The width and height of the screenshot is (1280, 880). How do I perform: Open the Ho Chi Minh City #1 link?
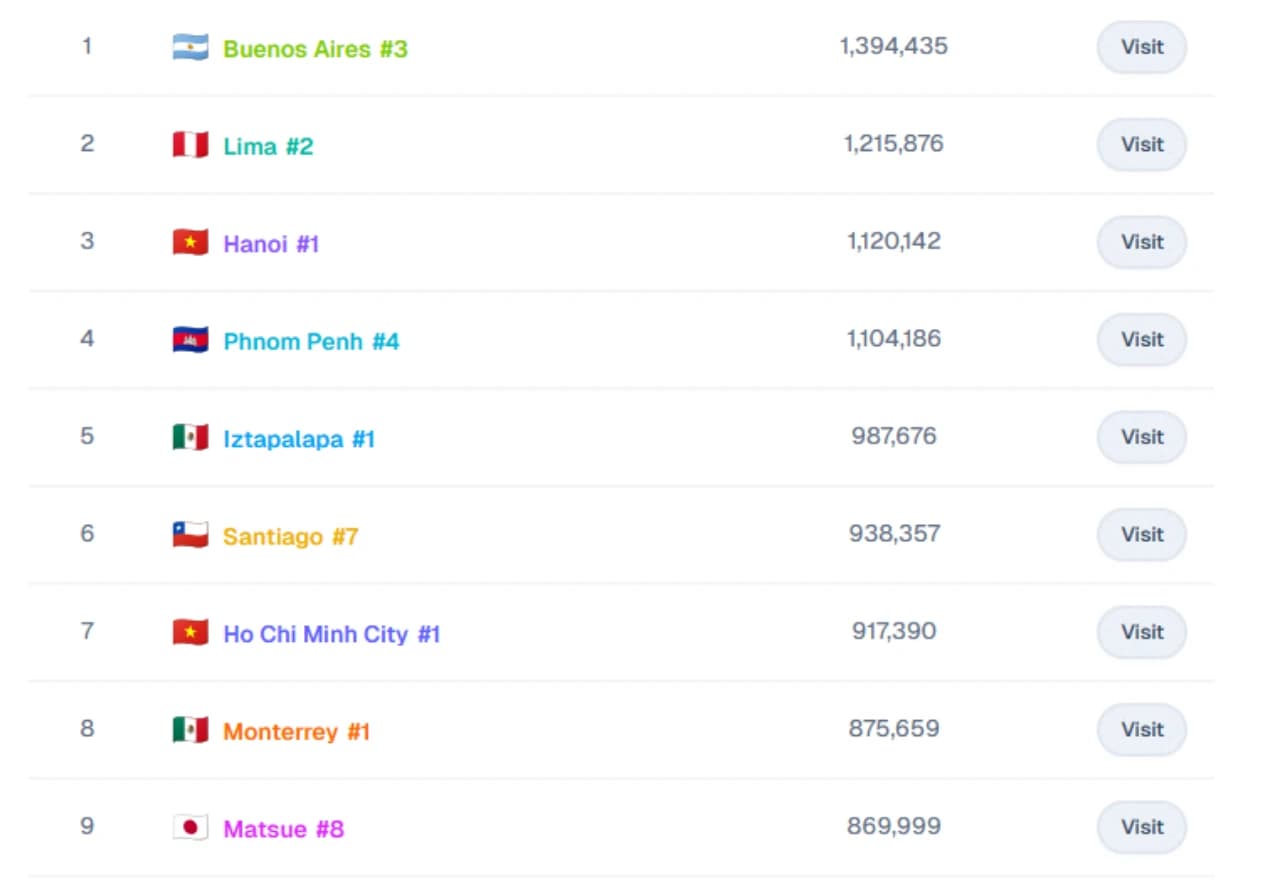click(331, 634)
